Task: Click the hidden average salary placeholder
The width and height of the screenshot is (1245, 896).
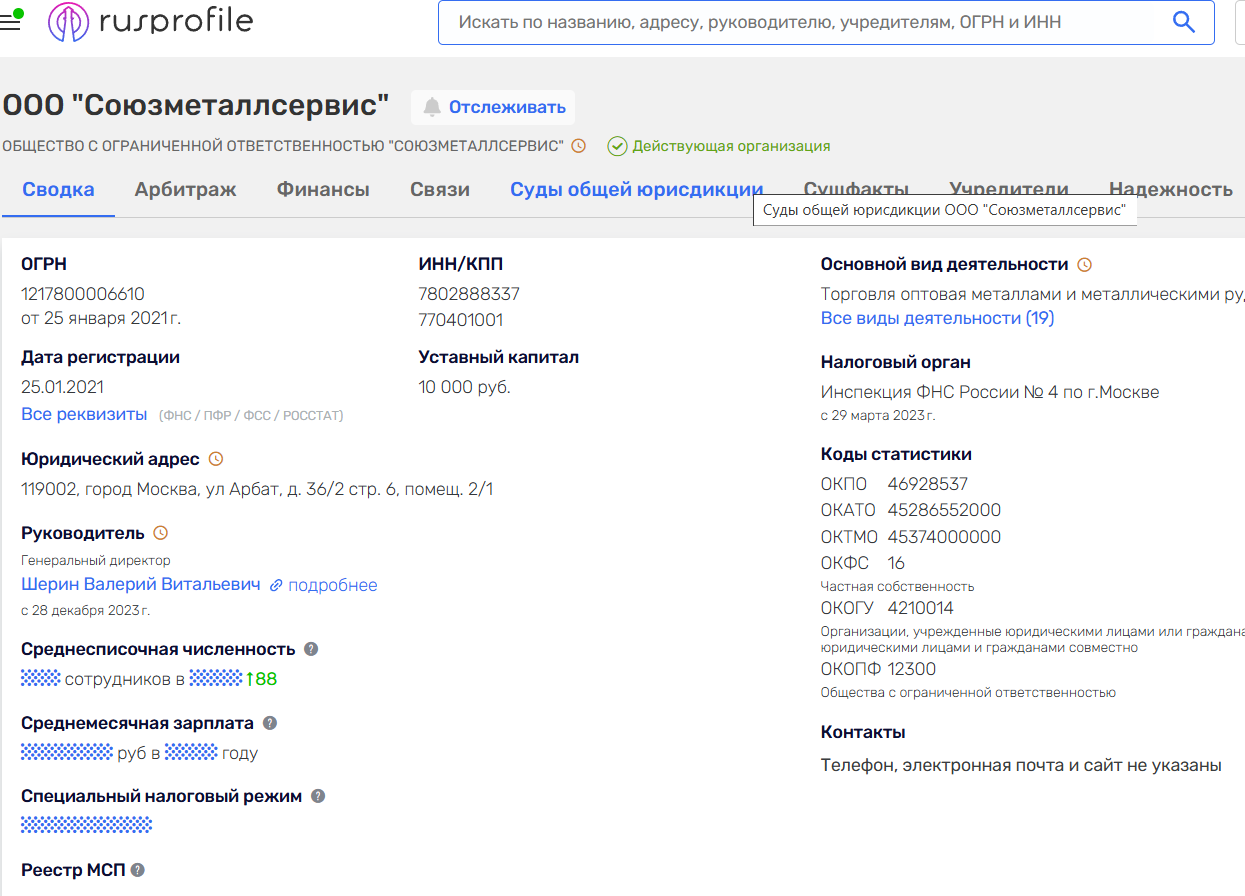Action: 66,753
